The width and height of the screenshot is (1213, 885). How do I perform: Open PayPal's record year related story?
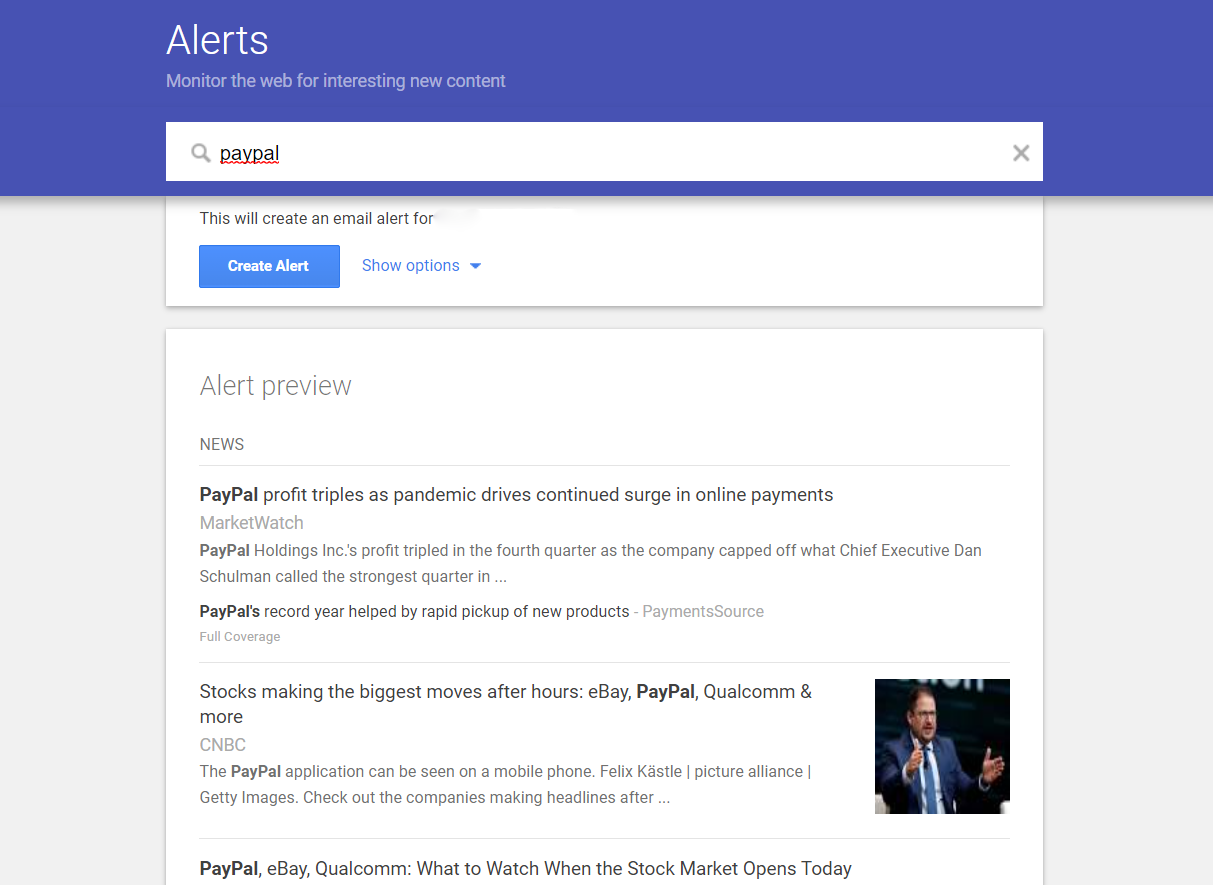(x=414, y=611)
